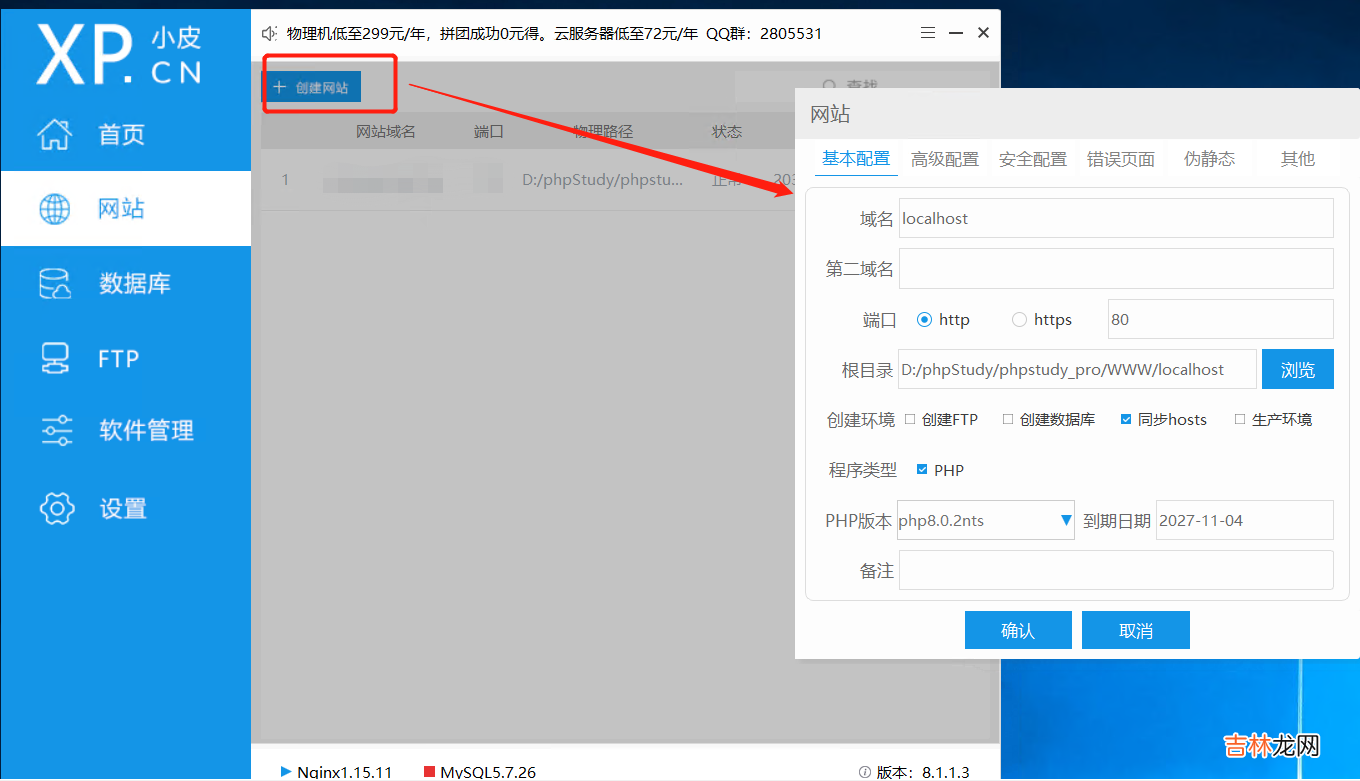The height and width of the screenshot is (781, 1360).
Task: Open the 到期日期 date field
Action: [x=1244, y=520]
